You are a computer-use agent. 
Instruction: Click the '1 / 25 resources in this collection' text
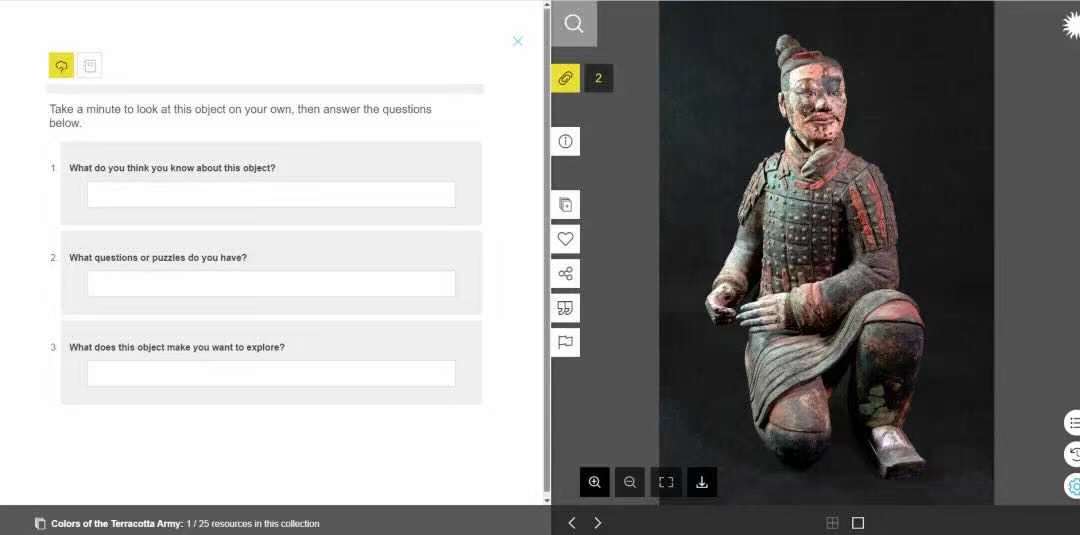[x=253, y=524]
